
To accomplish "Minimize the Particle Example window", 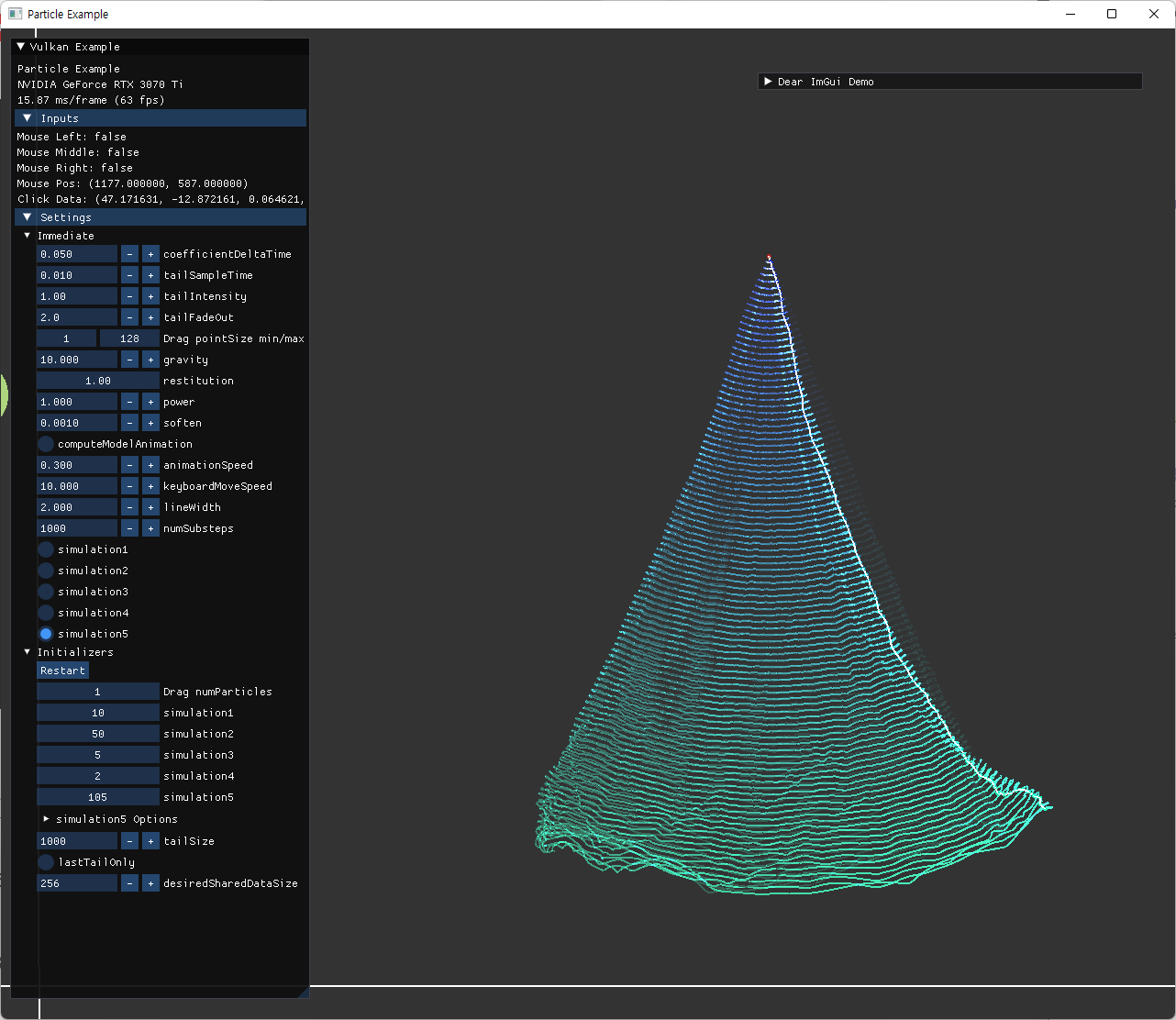I will click(x=1070, y=14).
